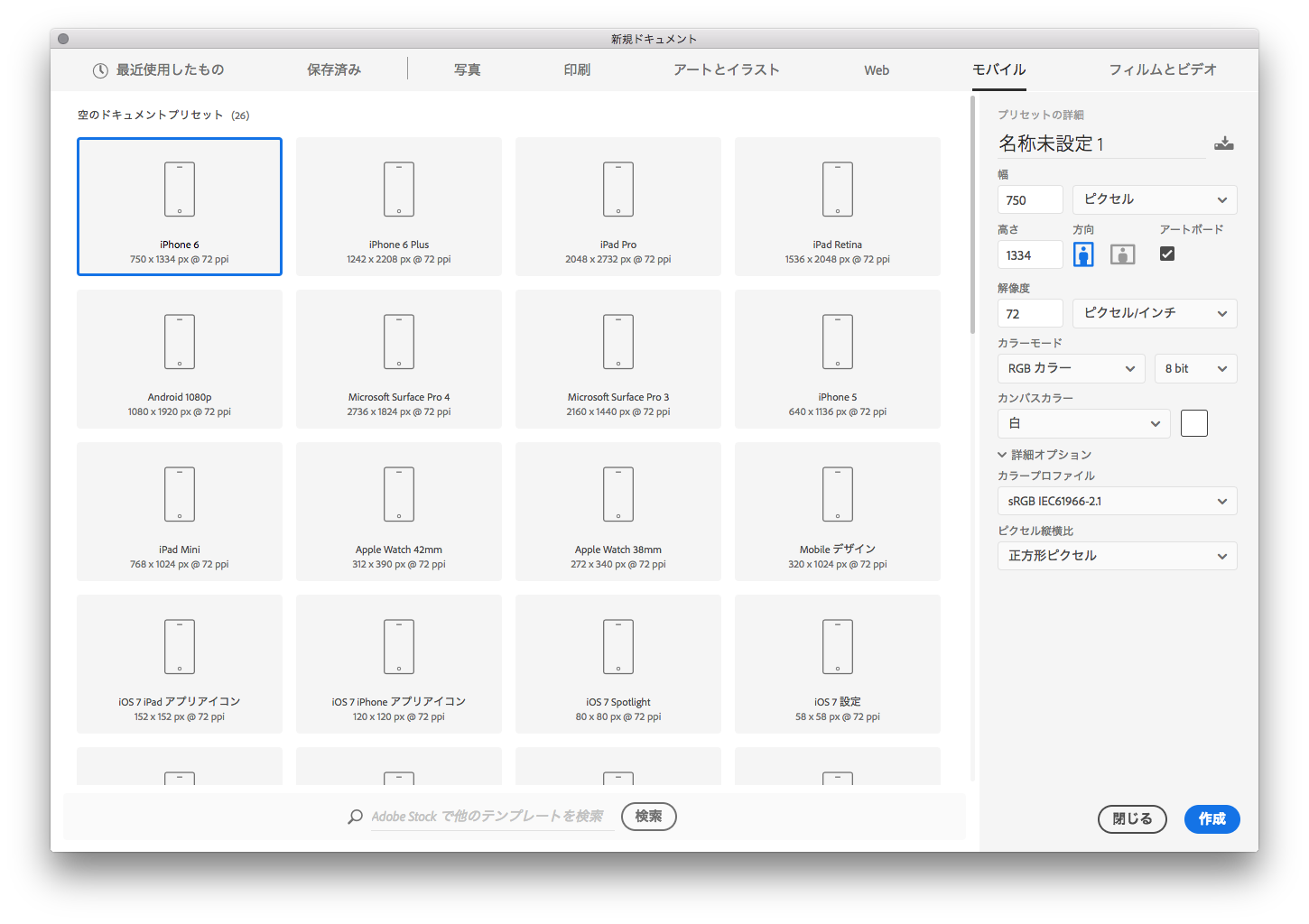Click the save document preset icon
The image size is (1309, 924).
(1224, 143)
